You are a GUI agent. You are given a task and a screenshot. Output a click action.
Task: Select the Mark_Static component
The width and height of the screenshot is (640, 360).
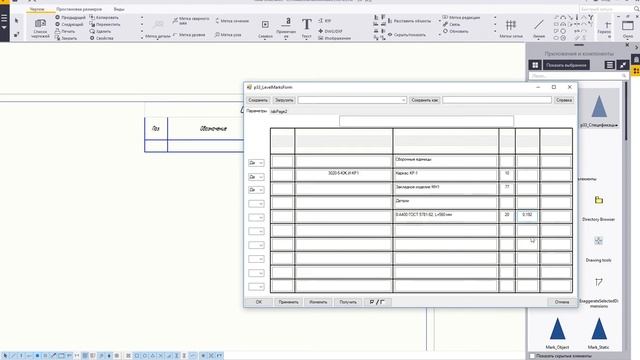click(598, 333)
